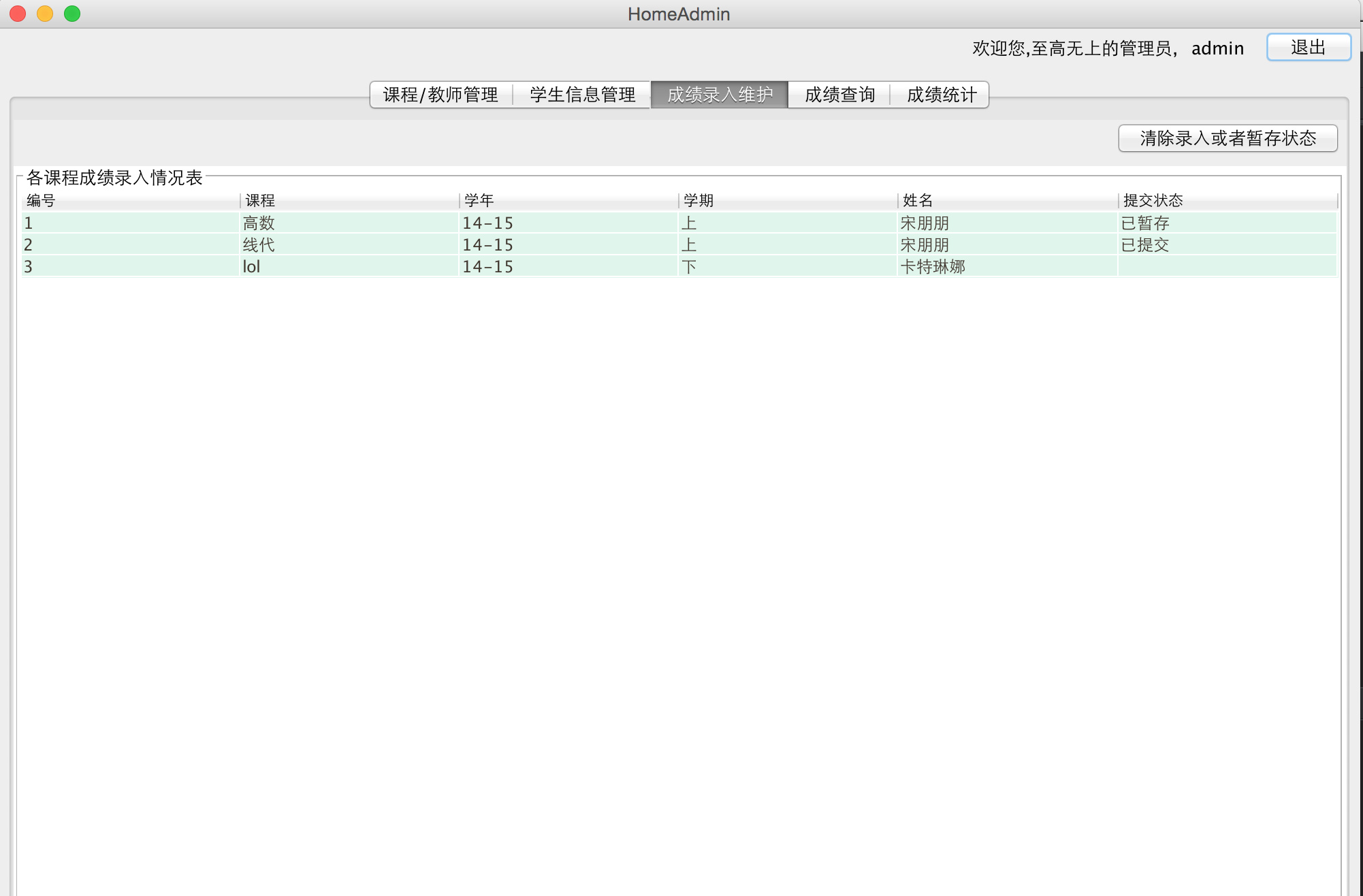The image size is (1363, 896).
Task: Select the 成绩录入维护 tab
Action: point(720,95)
